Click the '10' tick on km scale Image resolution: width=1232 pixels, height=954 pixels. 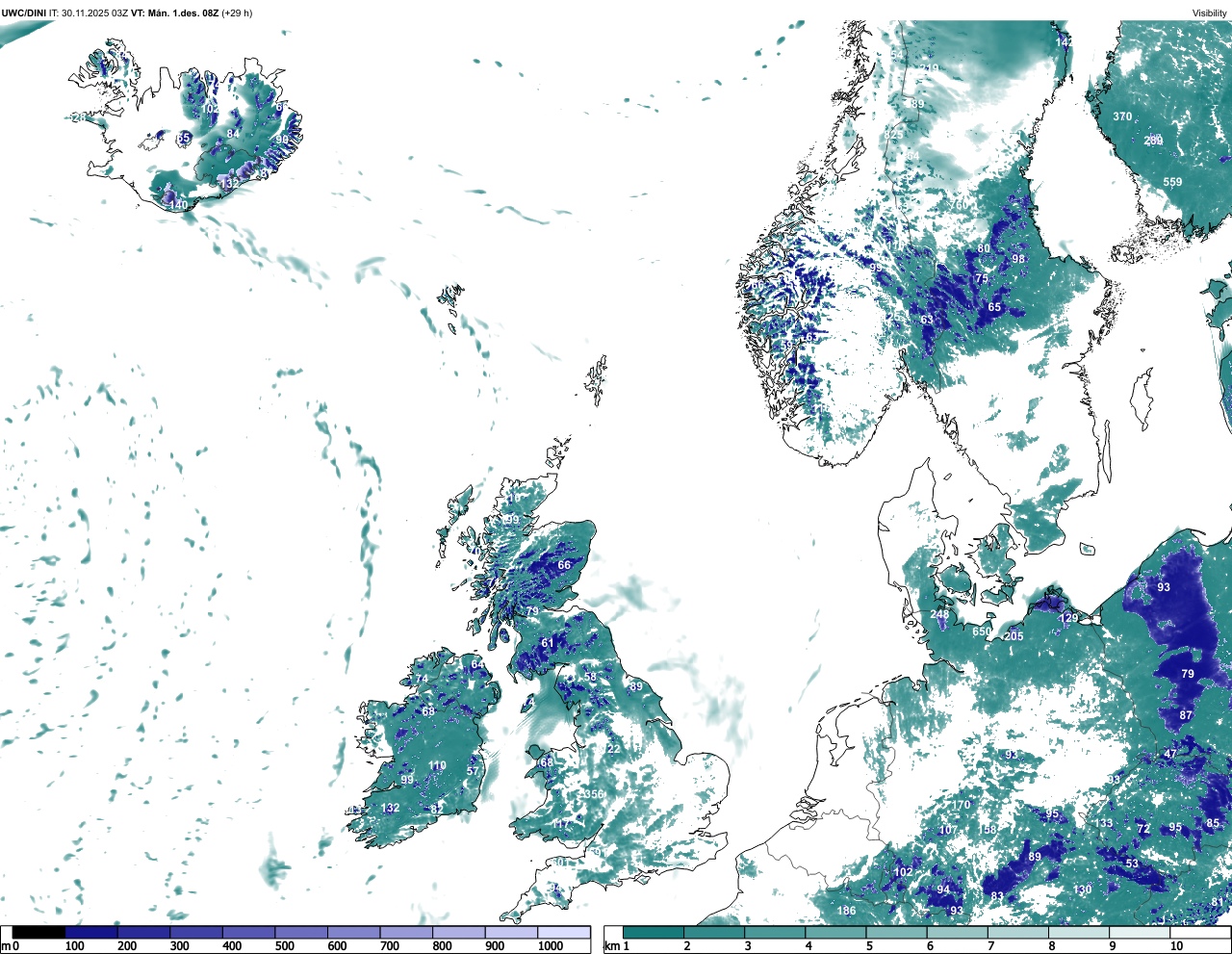1176,946
